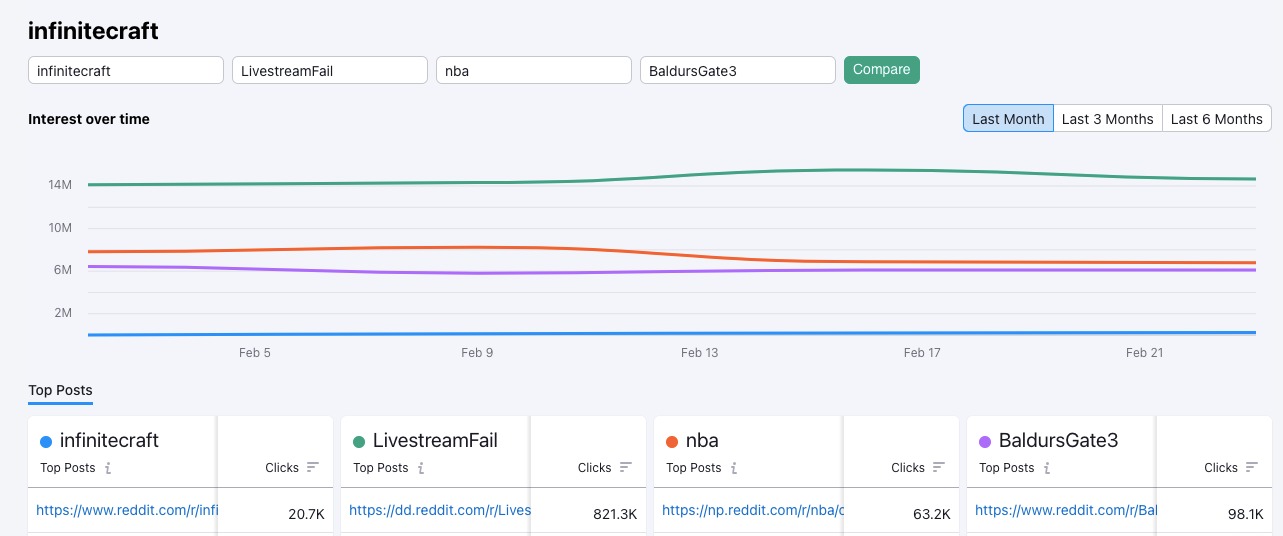The height and width of the screenshot is (536, 1283).
Task: Switch to Last 6 Months range
Action: 1216,118
